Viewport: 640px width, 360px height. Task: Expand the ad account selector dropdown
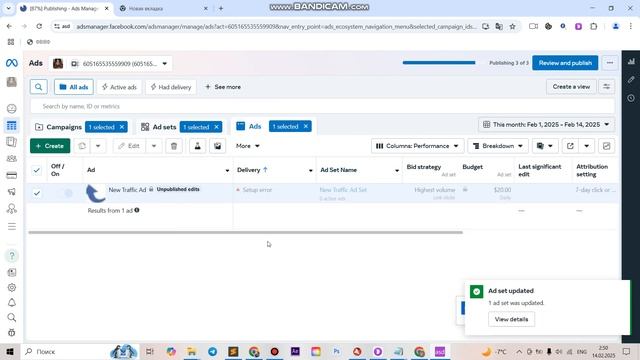click(x=164, y=64)
